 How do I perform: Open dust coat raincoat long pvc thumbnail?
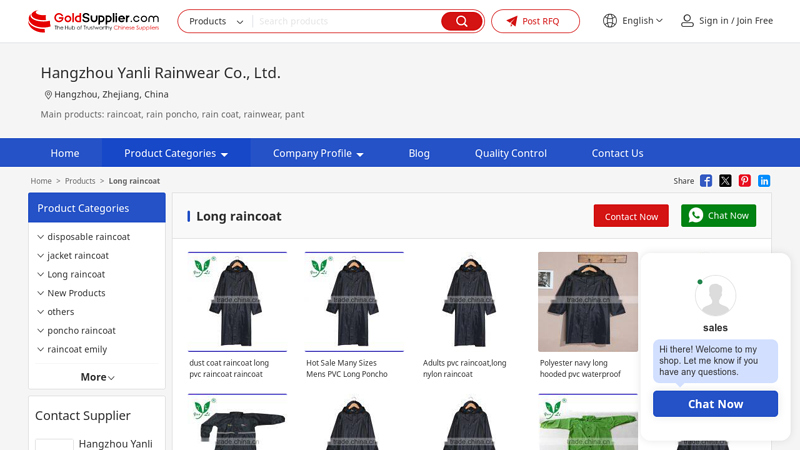tap(237, 302)
